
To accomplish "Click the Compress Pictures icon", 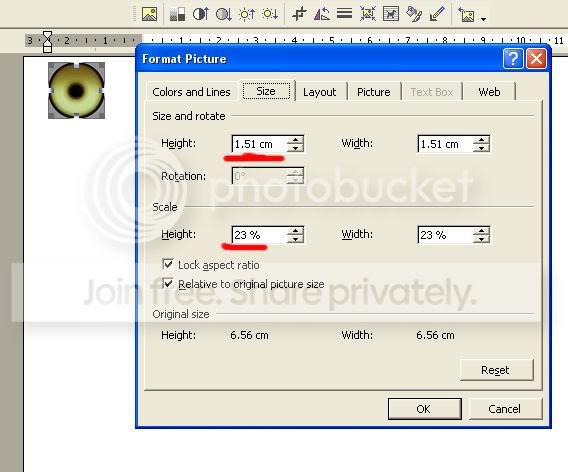I will coord(368,14).
